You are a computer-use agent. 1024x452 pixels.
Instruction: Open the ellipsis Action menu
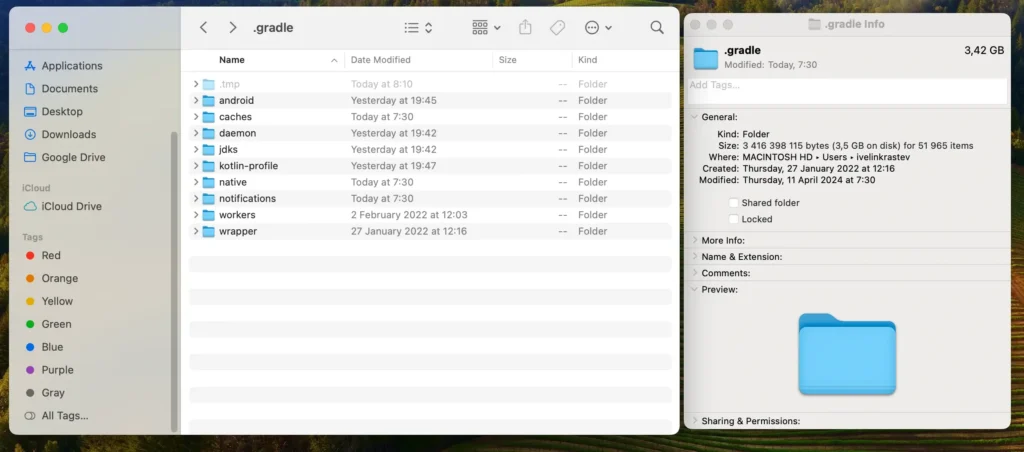click(597, 28)
